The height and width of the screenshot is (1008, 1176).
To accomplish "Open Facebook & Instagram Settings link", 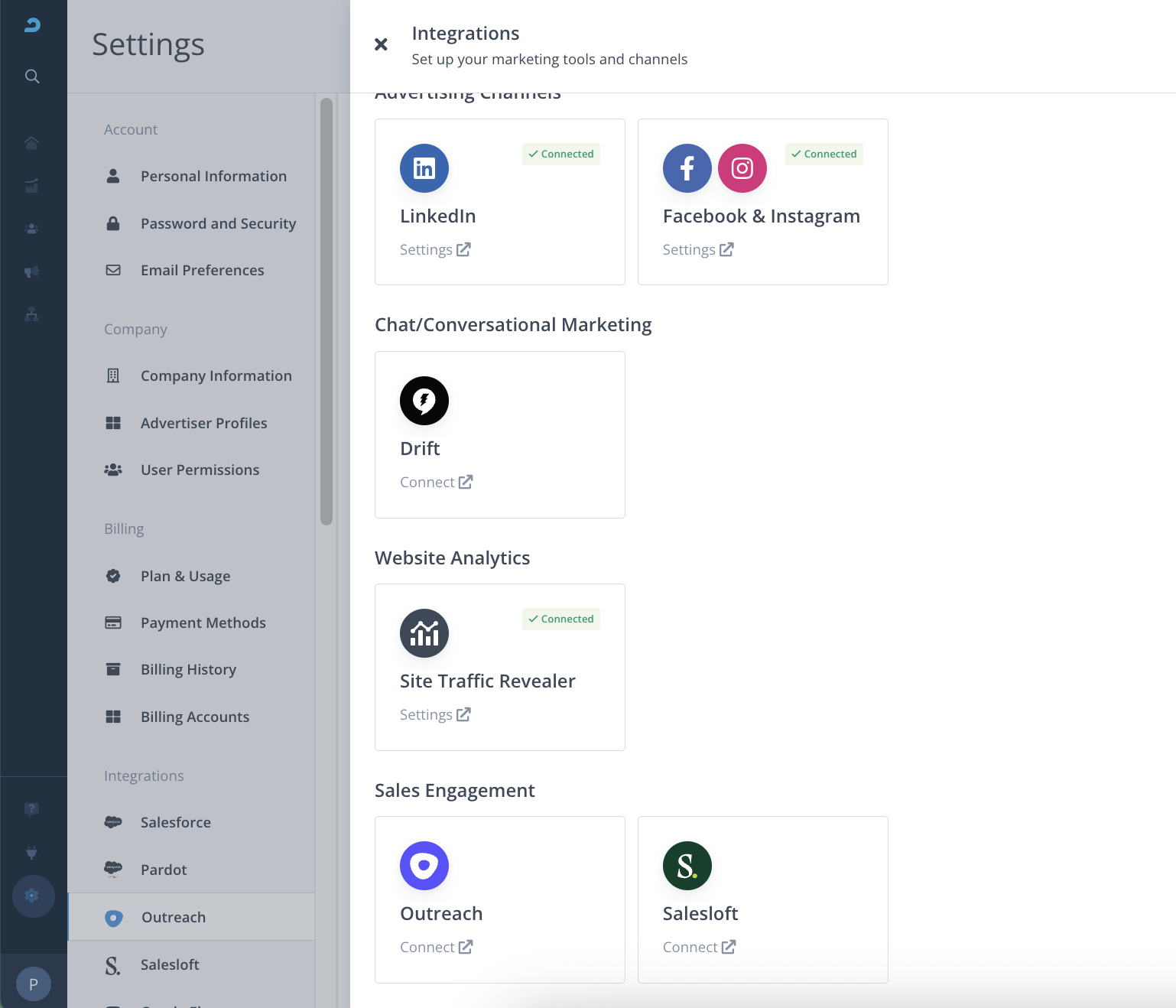I will (x=697, y=250).
